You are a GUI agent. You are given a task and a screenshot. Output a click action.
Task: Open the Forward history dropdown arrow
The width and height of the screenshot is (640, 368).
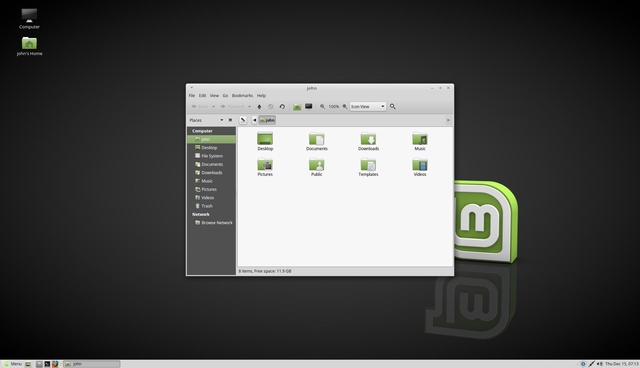(x=249, y=106)
